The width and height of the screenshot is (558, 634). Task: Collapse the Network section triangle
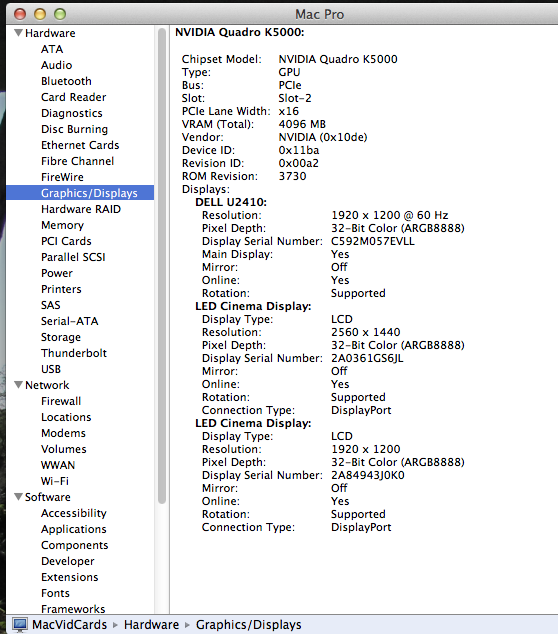[18, 385]
